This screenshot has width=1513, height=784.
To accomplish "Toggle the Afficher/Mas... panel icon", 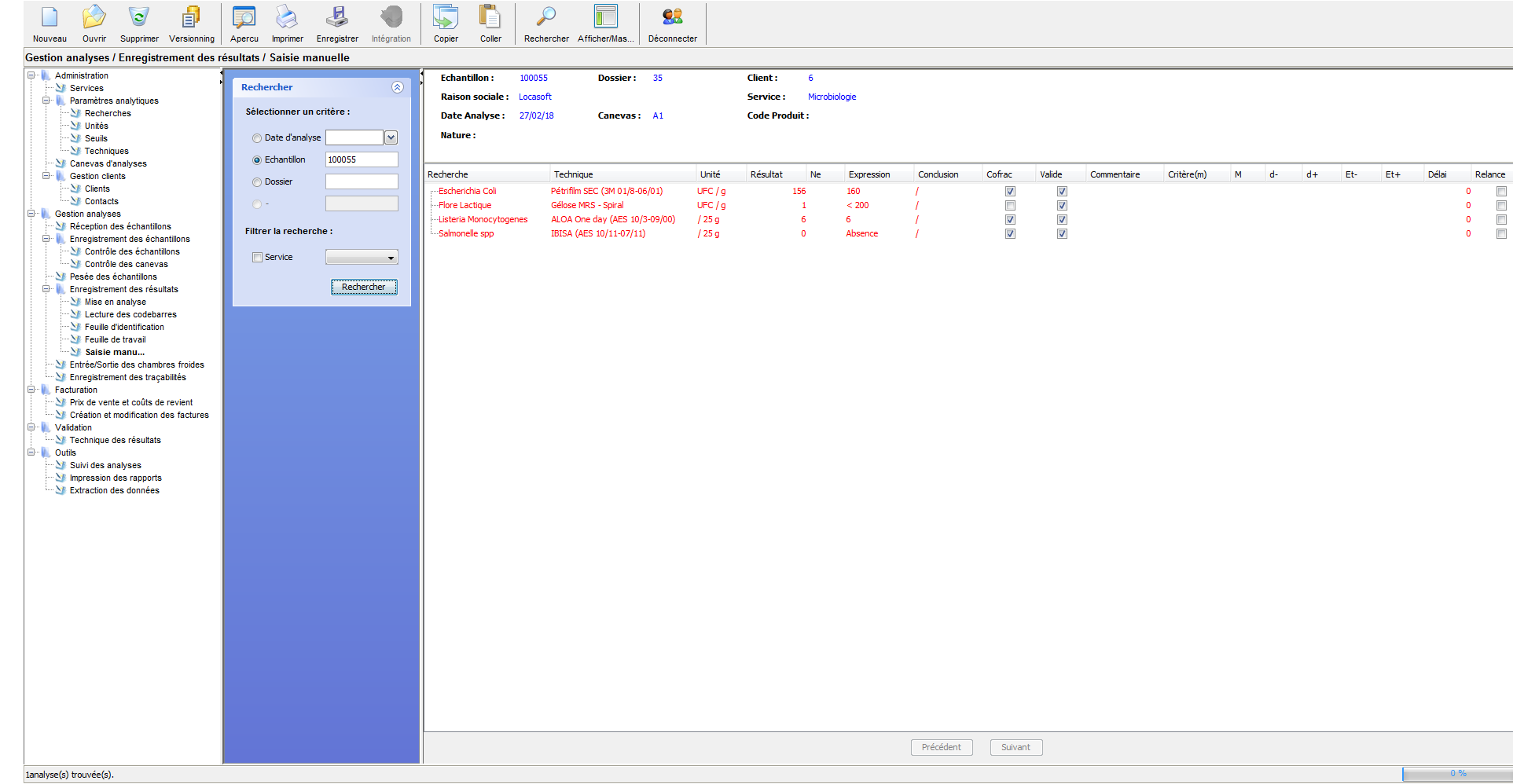I will (606, 17).
